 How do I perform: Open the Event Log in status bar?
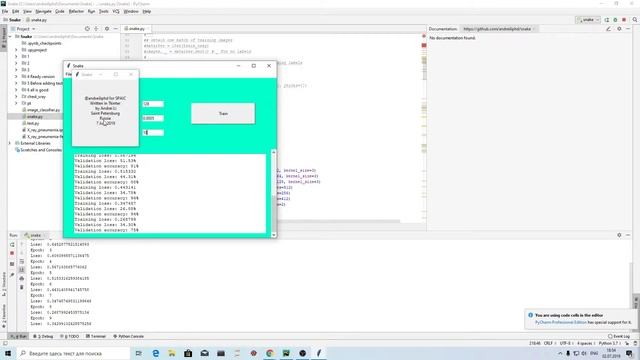(x=619, y=336)
